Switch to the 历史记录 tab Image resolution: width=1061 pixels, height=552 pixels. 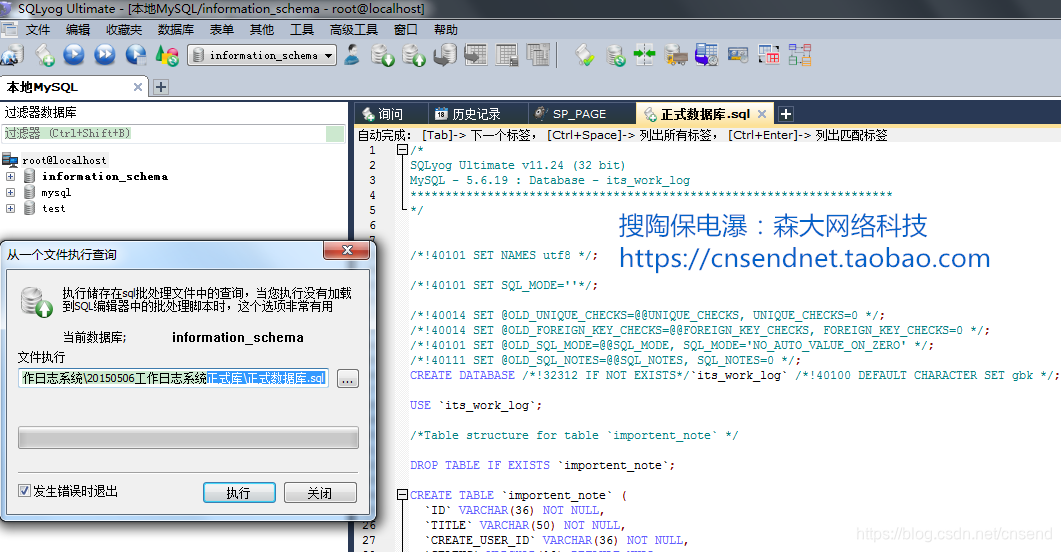pos(476,114)
